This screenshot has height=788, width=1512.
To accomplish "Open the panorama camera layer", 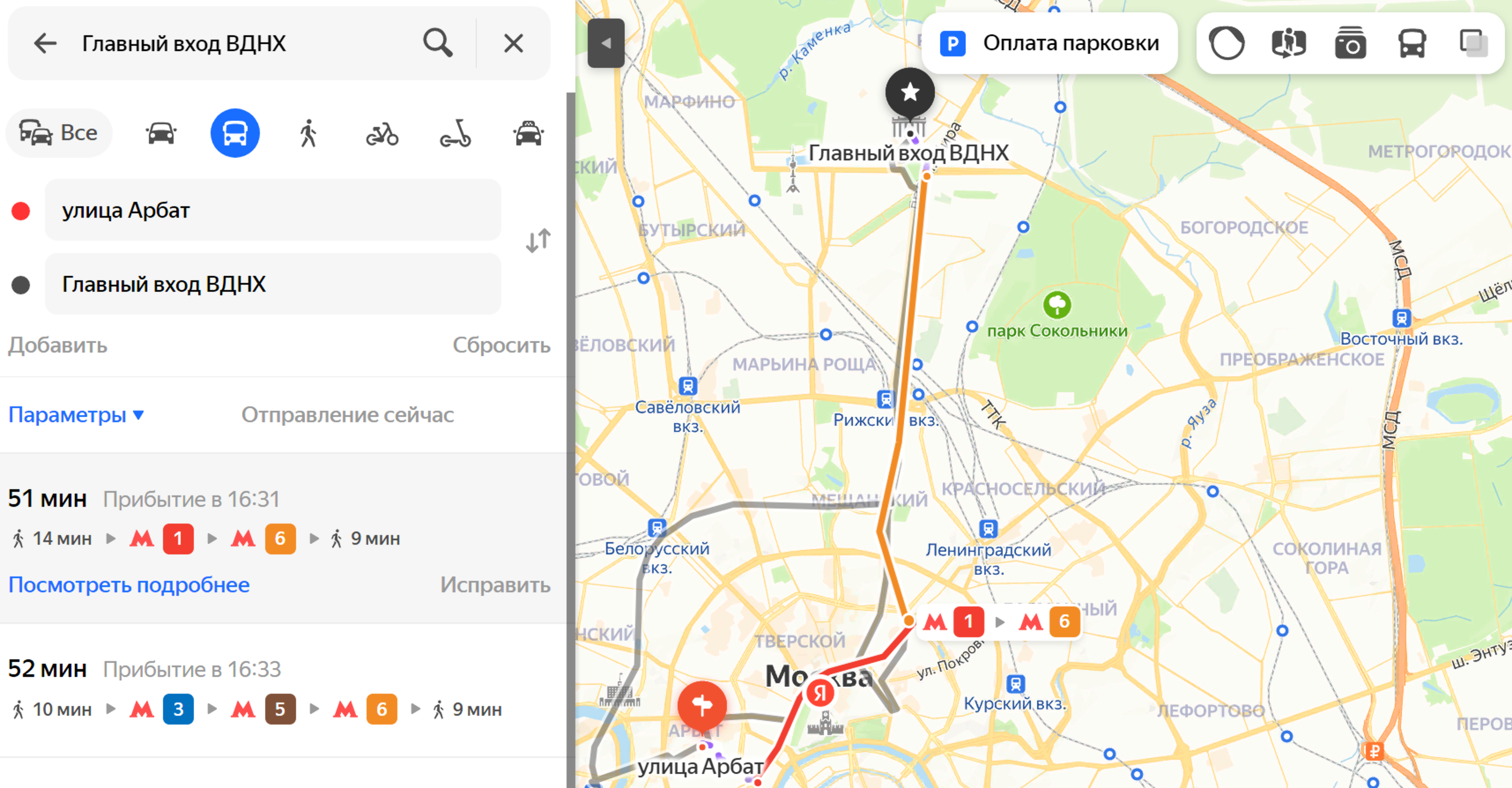I will [1351, 43].
